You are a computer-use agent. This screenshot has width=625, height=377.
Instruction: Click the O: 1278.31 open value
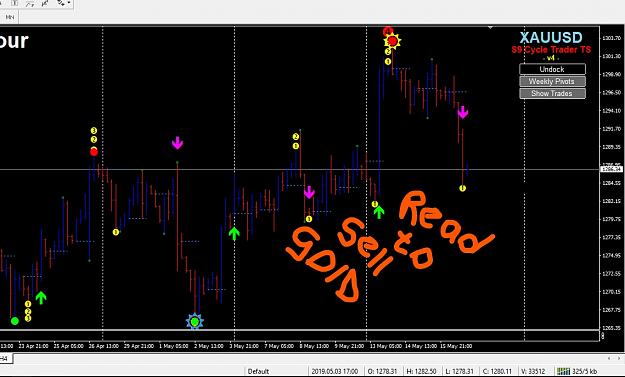point(382,371)
